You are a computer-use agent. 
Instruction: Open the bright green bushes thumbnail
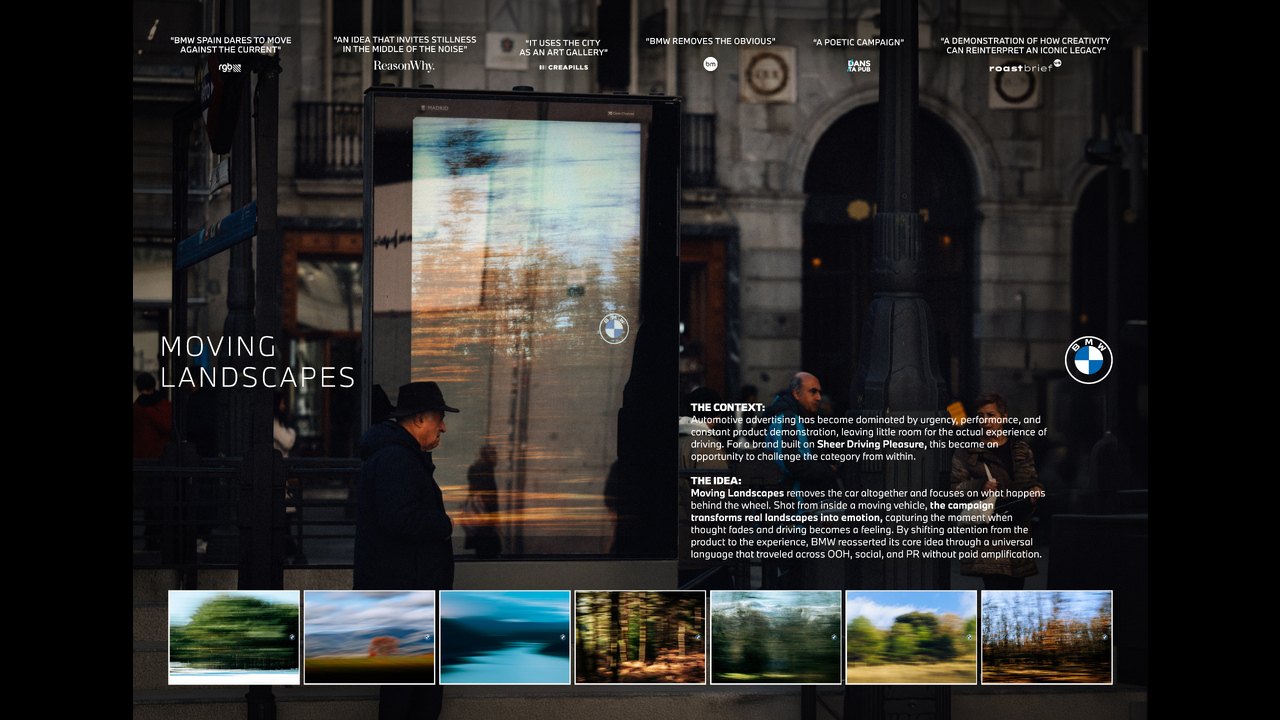pos(911,637)
